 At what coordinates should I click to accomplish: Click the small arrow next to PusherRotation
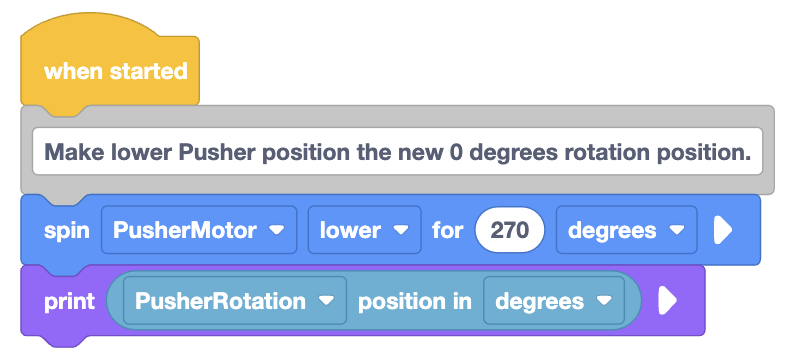click(326, 301)
